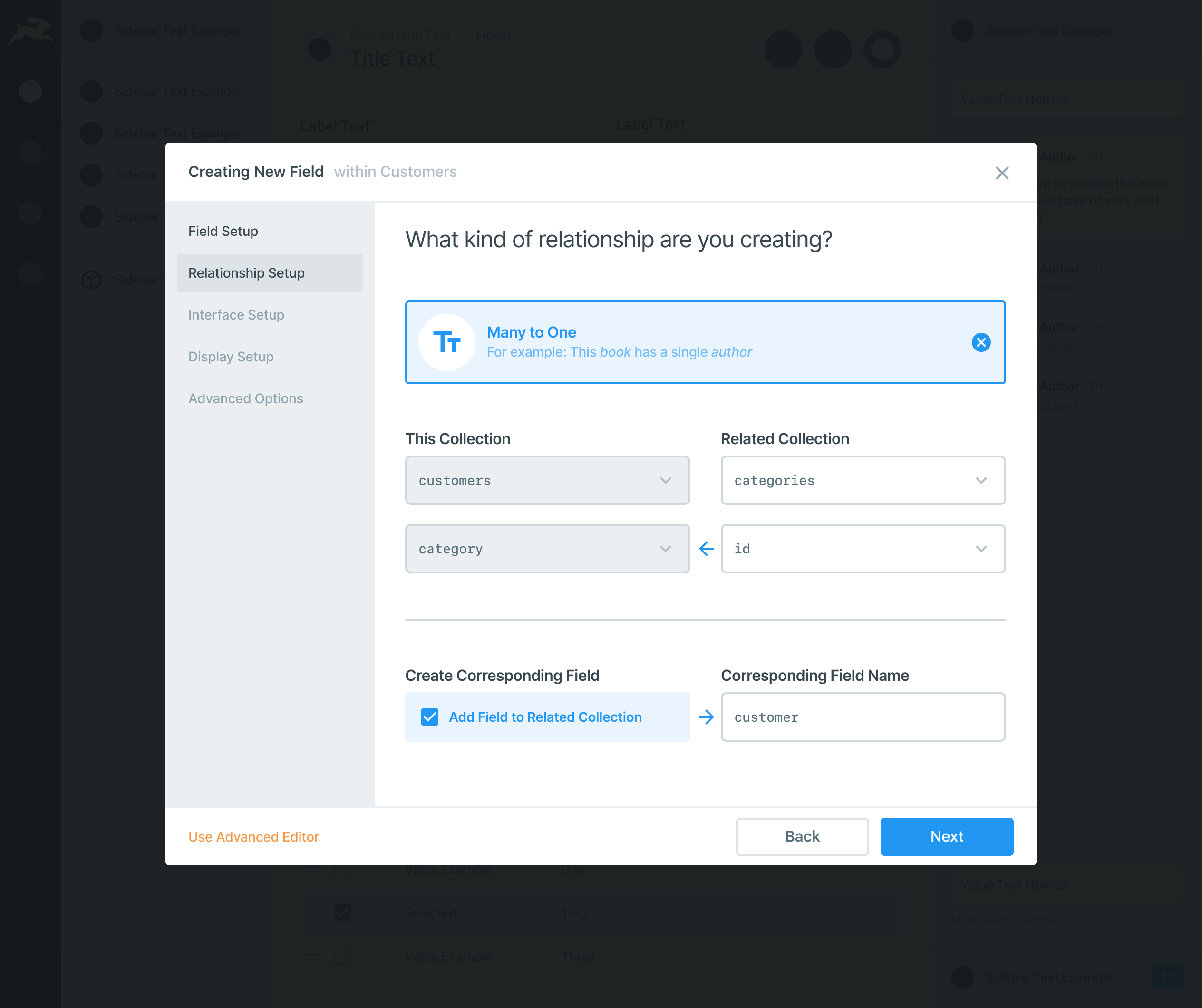The width and height of the screenshot is (1202, 1008).
Task: Click the box icon in the background sidebar
Action: [x=91, y=280]
